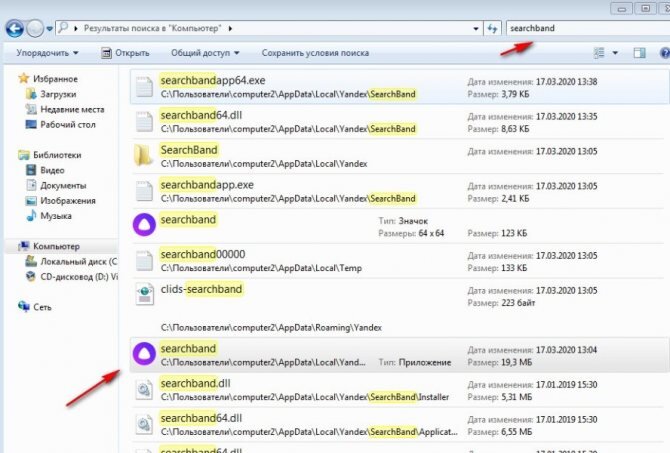Select searchband64.dll sized 8,63 КБ
670x453 pixels.
tap(400, 122)
